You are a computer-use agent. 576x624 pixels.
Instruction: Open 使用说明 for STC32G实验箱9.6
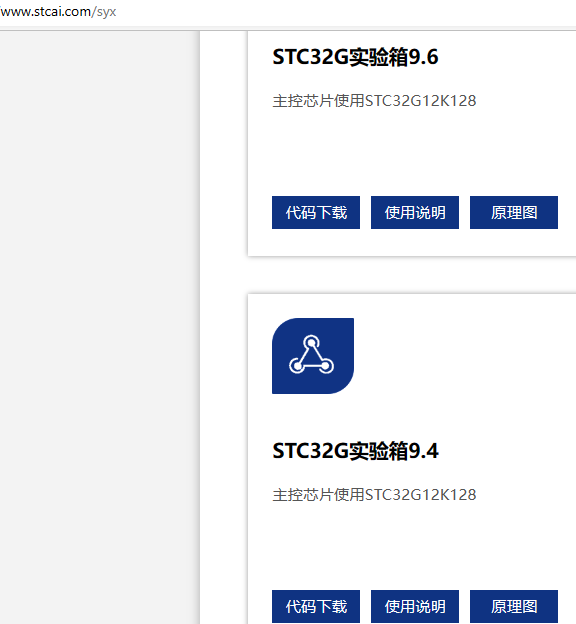click(415, 213)
